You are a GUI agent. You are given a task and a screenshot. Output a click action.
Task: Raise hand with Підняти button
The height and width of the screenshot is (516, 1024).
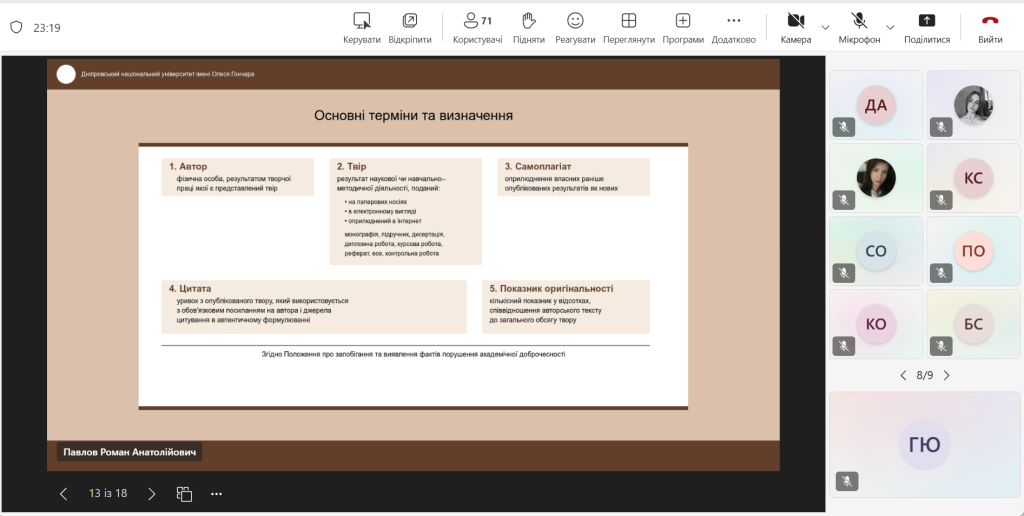click(529, 21)
